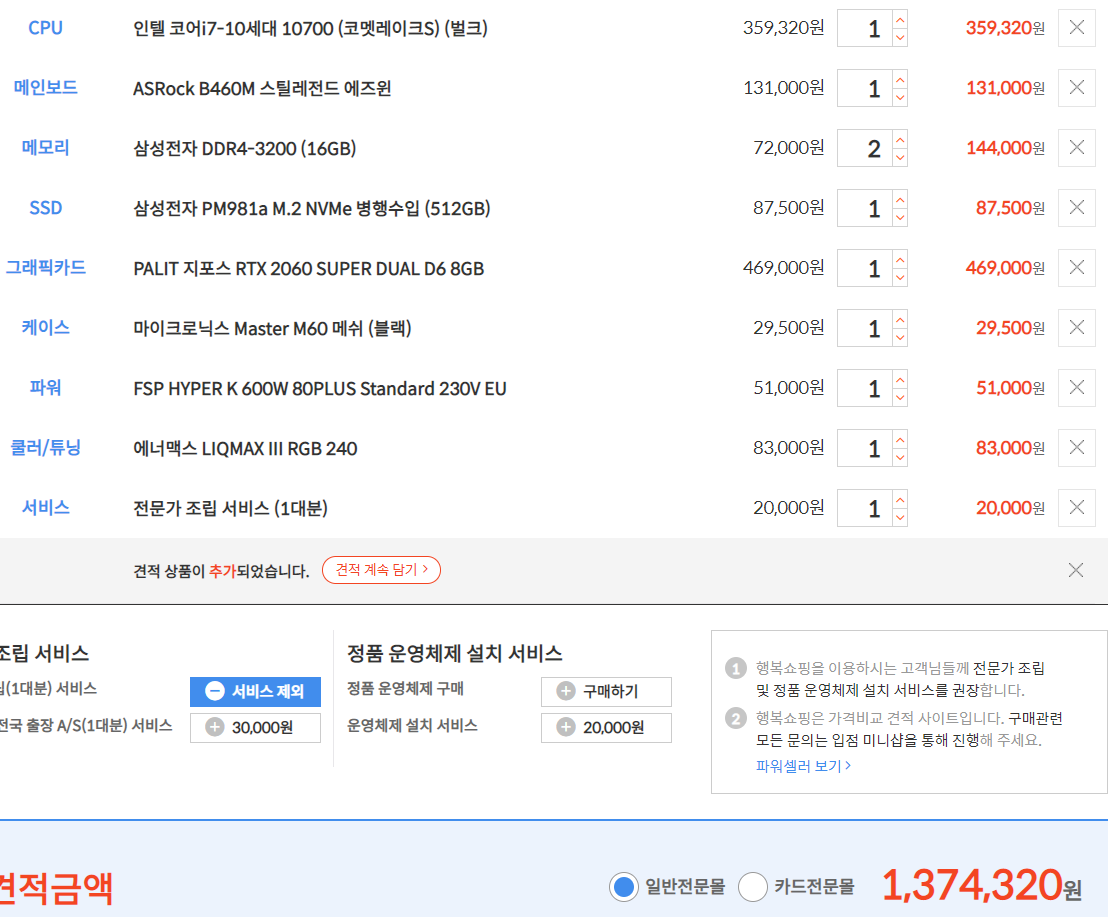Click the 서비스 category label
Image resolution: width=1117 pixels, height=917 pixels.
[46, 507]
